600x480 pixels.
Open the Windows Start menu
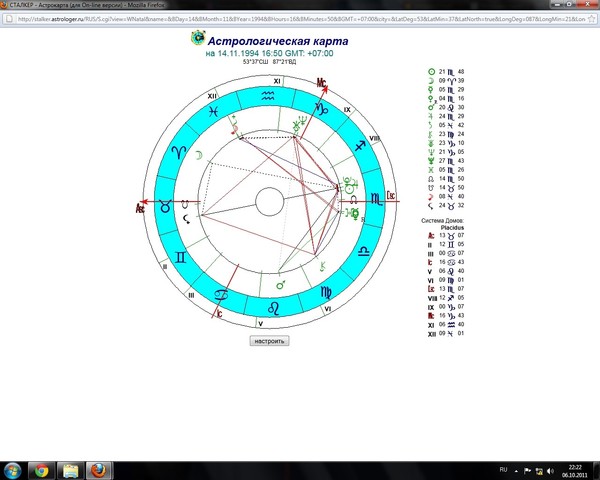(x=12, y=470)
